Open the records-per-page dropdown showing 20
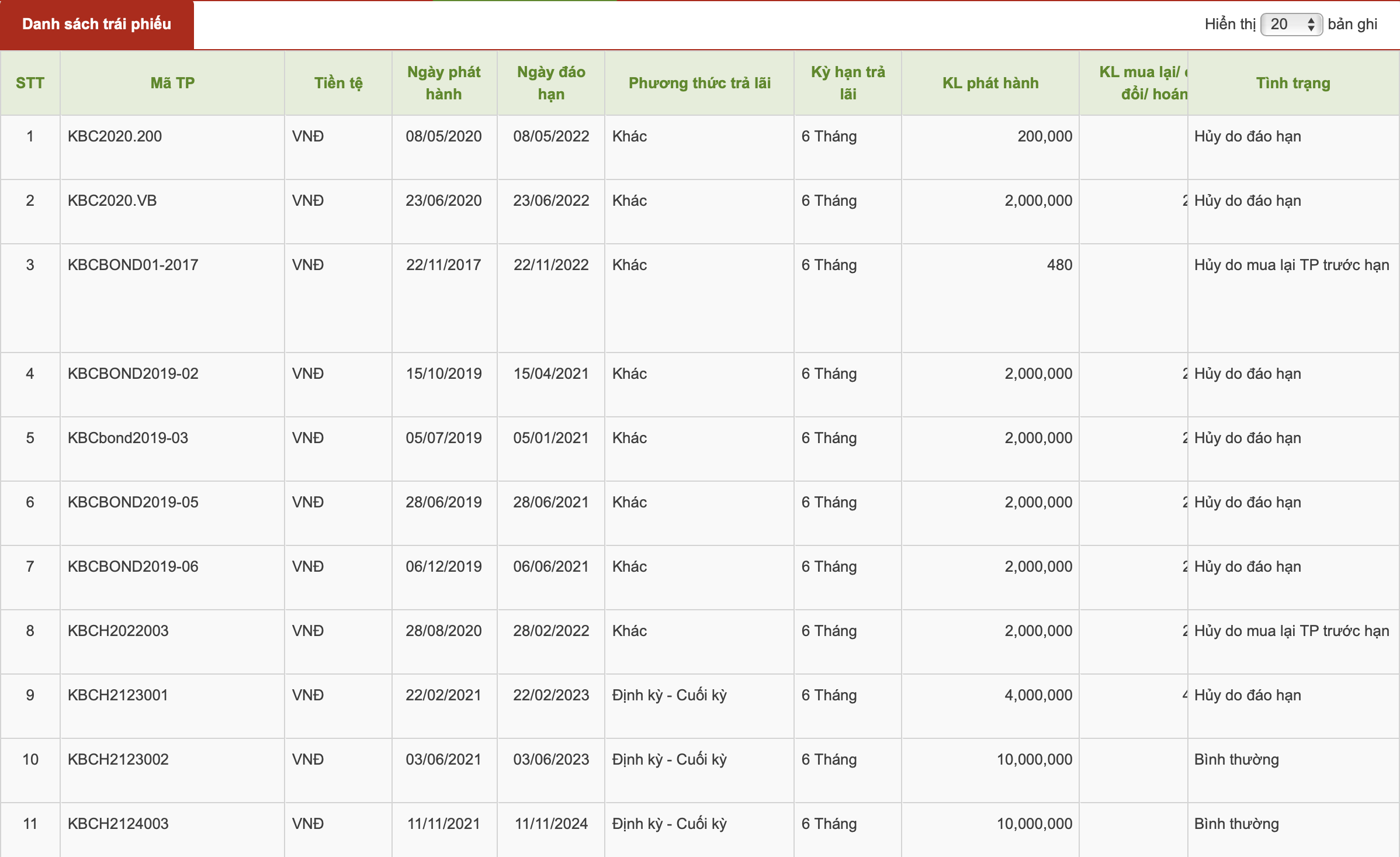Viewport: 1400px width, 857px height. click(x=1291, y=24)
